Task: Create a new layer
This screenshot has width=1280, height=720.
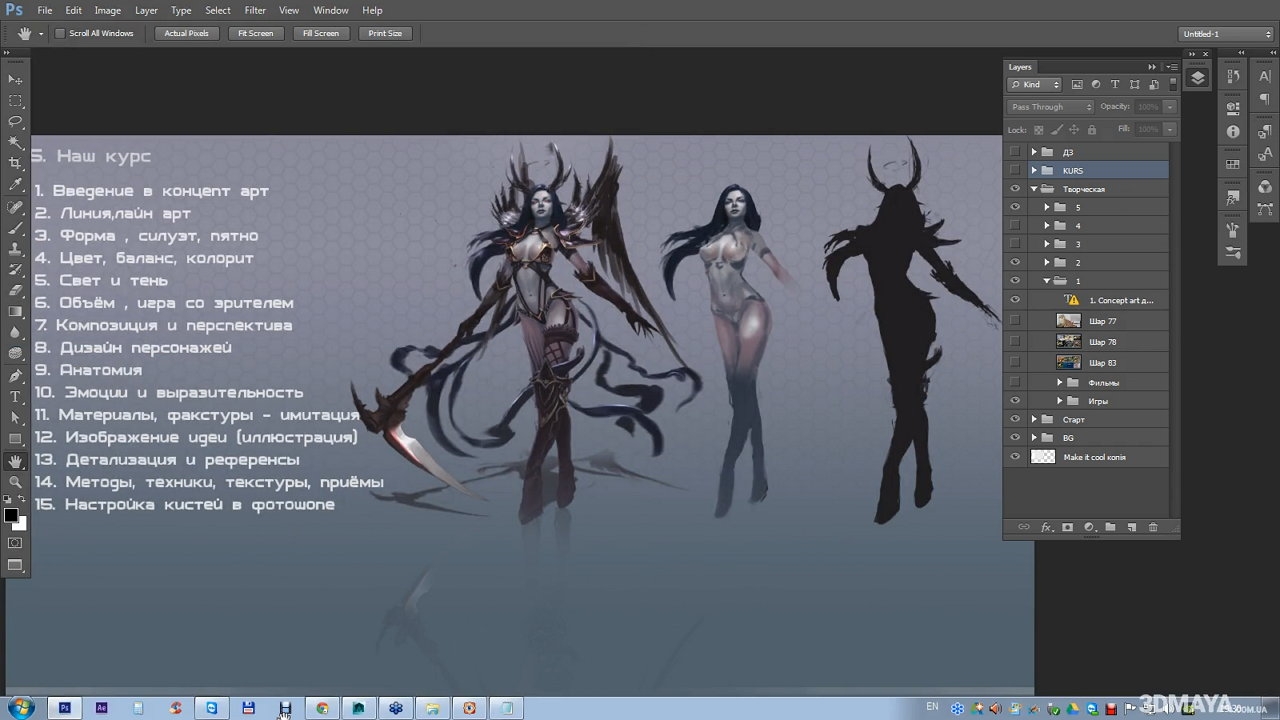Action: pyautogui.click(x=1132, y=527)
